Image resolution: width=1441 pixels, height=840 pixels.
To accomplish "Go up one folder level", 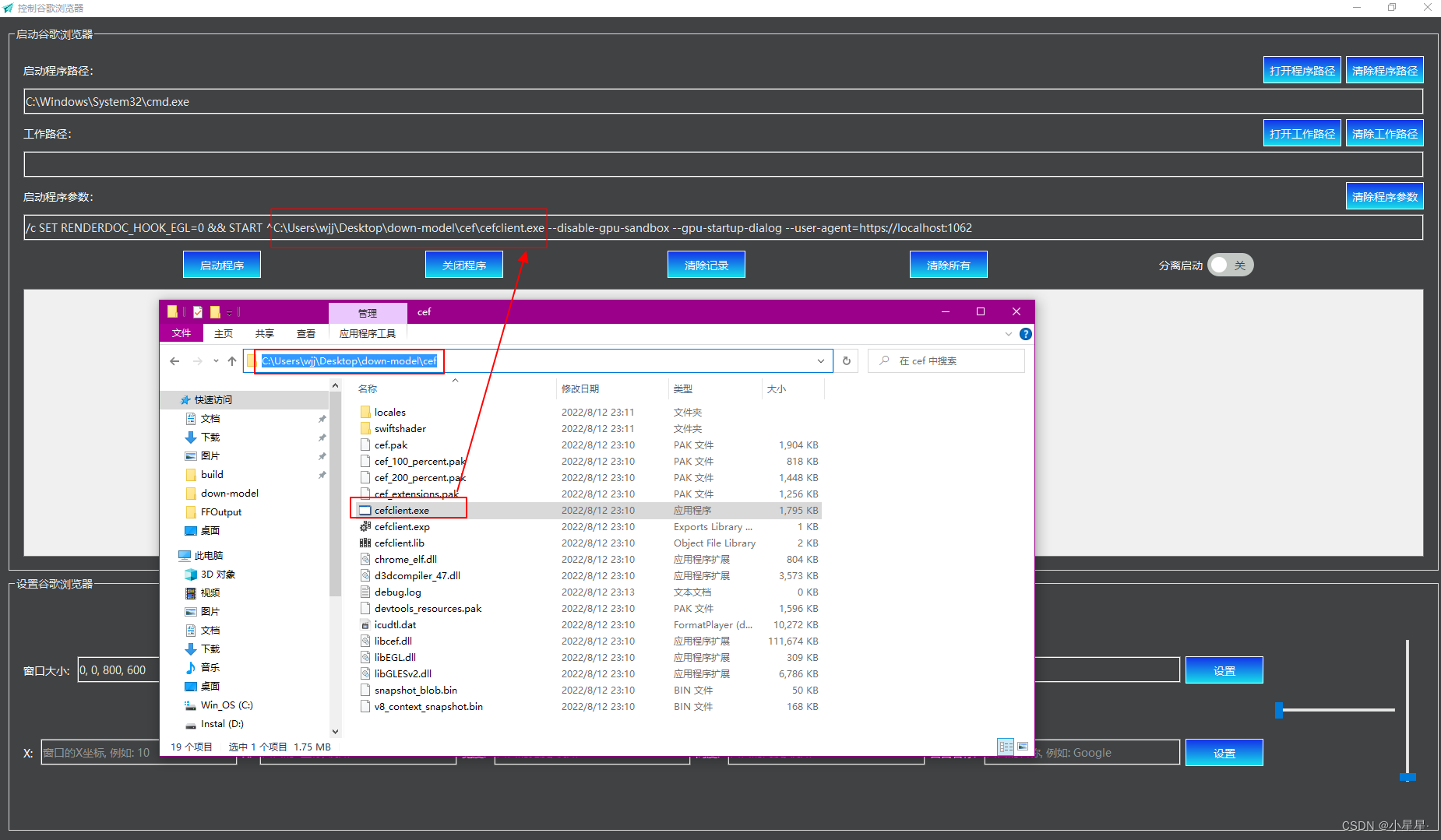I will 232,360.
